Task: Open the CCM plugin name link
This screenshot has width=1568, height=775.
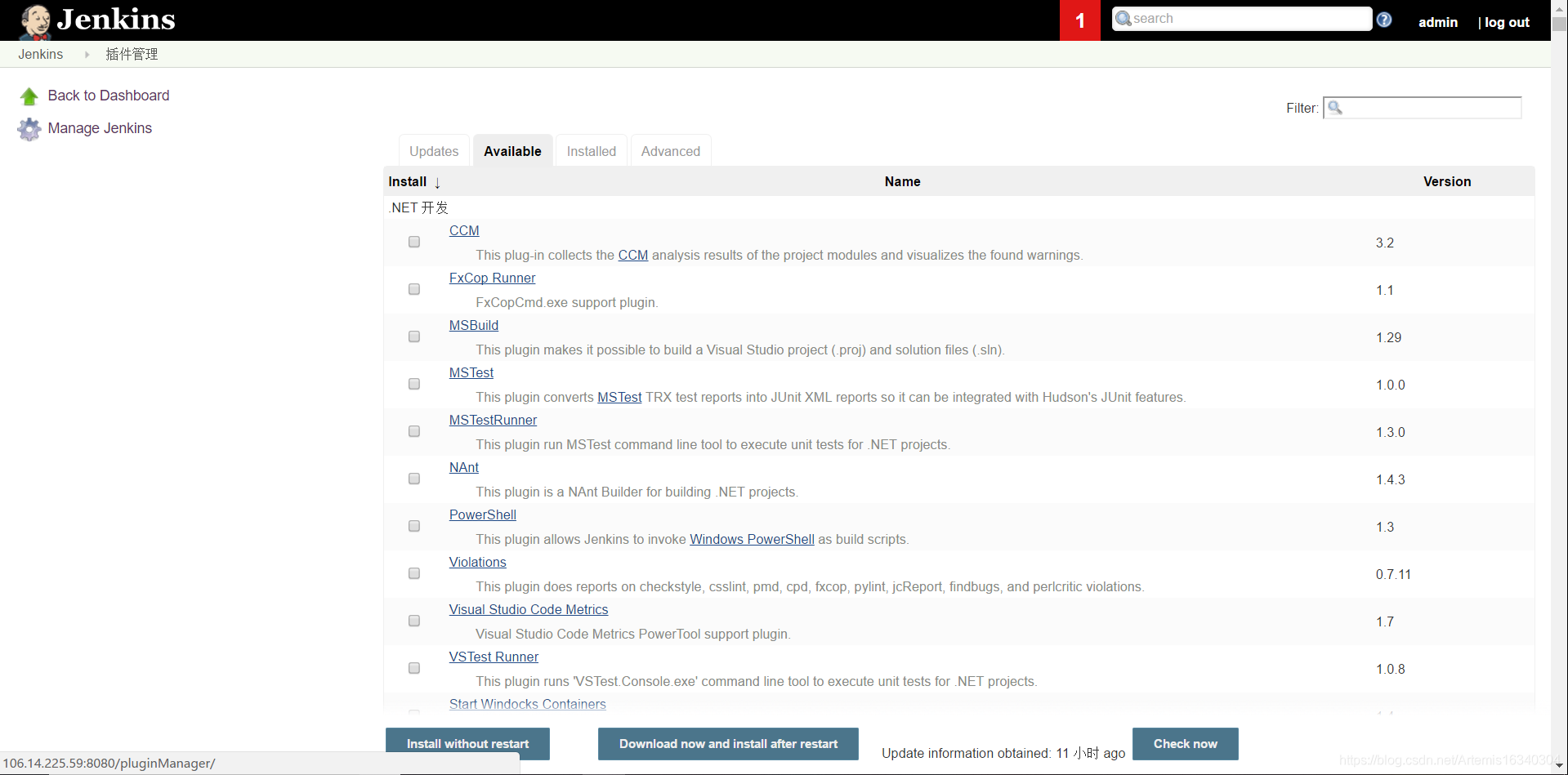Action: coord(464,231)
